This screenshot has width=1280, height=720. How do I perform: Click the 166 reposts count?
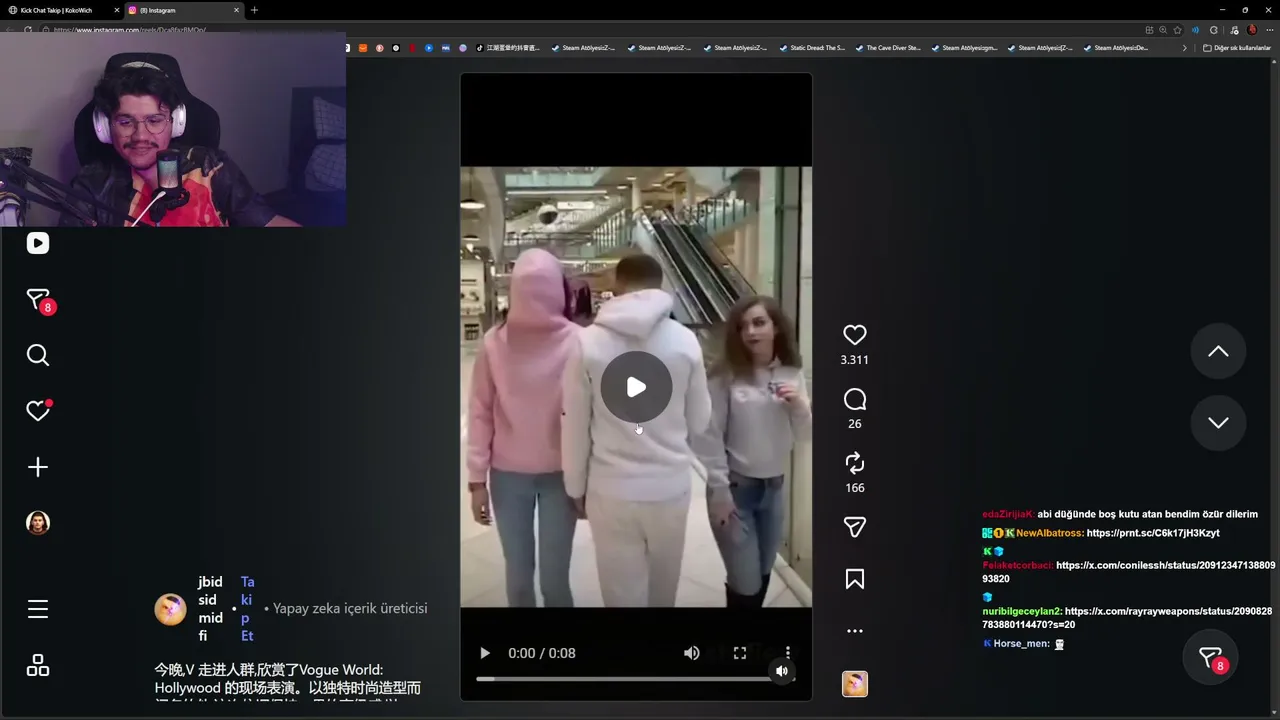[854, 488]
